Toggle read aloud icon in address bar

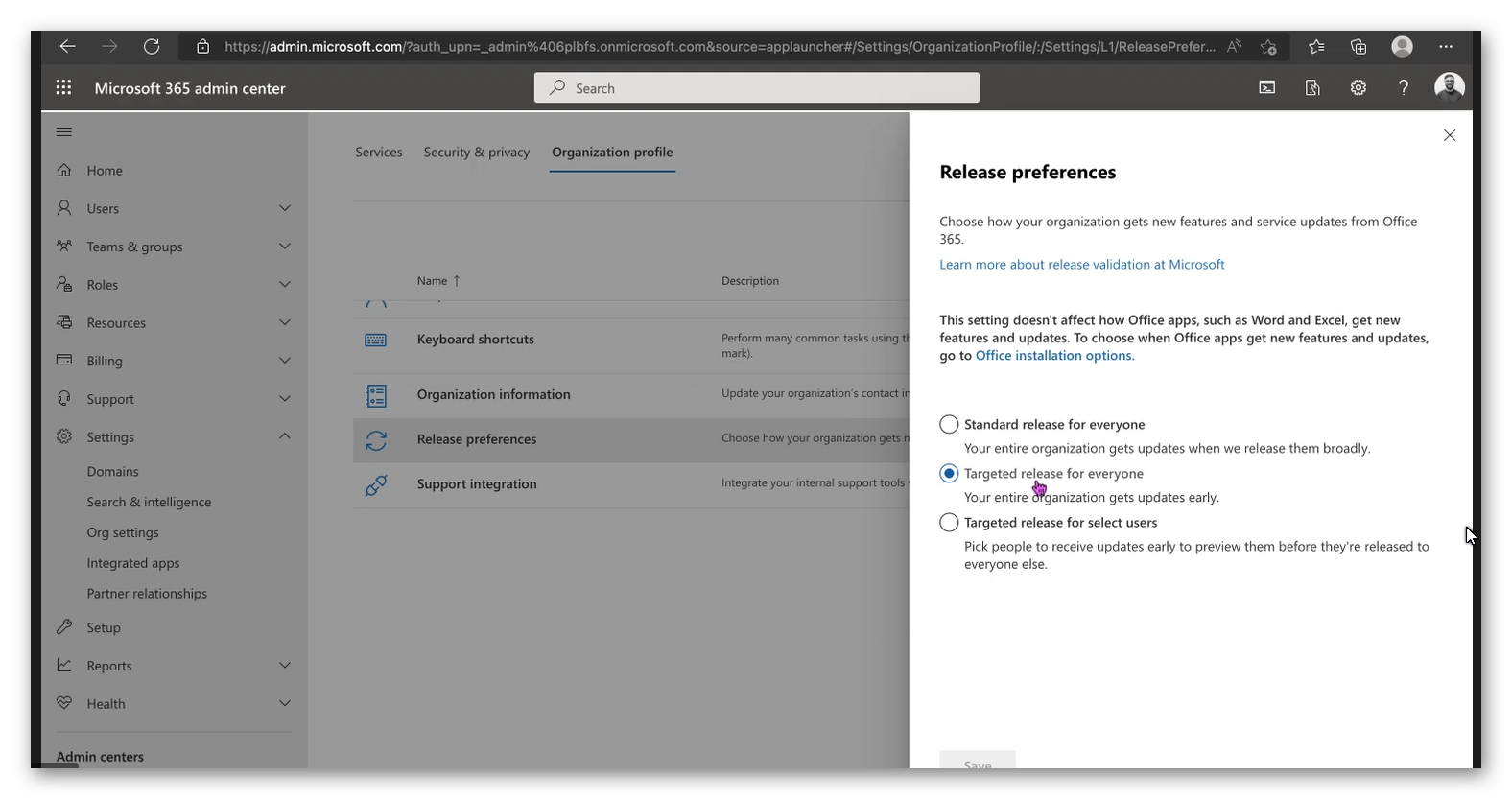[1235, 46]
